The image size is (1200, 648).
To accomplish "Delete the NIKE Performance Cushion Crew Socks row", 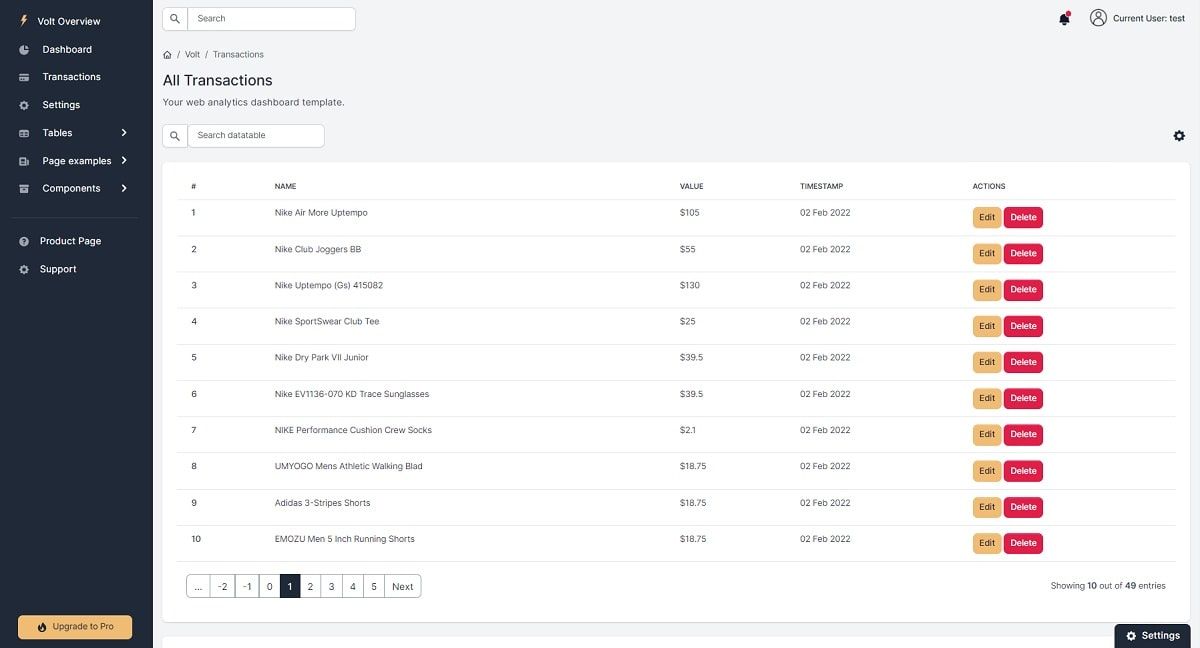I will tap(1023, 435).
